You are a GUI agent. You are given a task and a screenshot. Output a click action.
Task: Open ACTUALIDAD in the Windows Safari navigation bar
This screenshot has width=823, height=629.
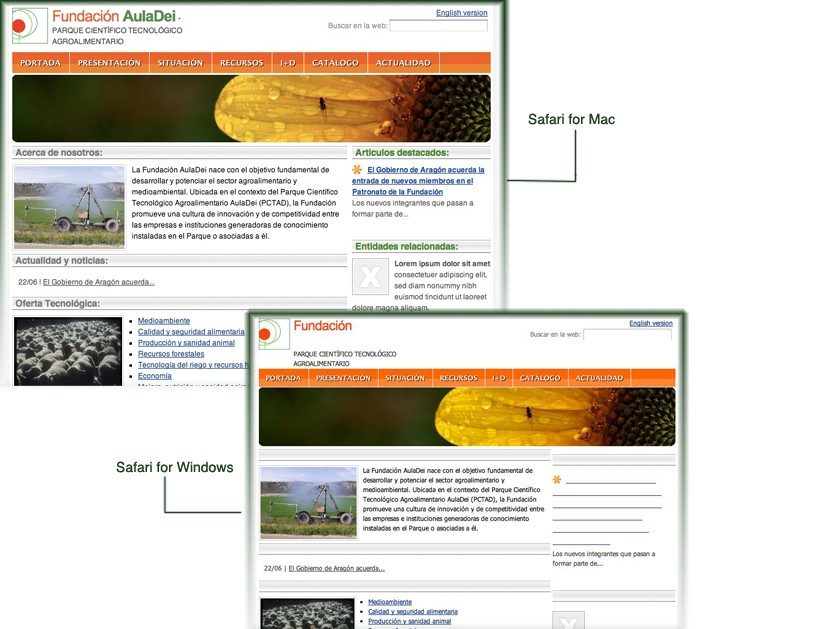(599, 378)
